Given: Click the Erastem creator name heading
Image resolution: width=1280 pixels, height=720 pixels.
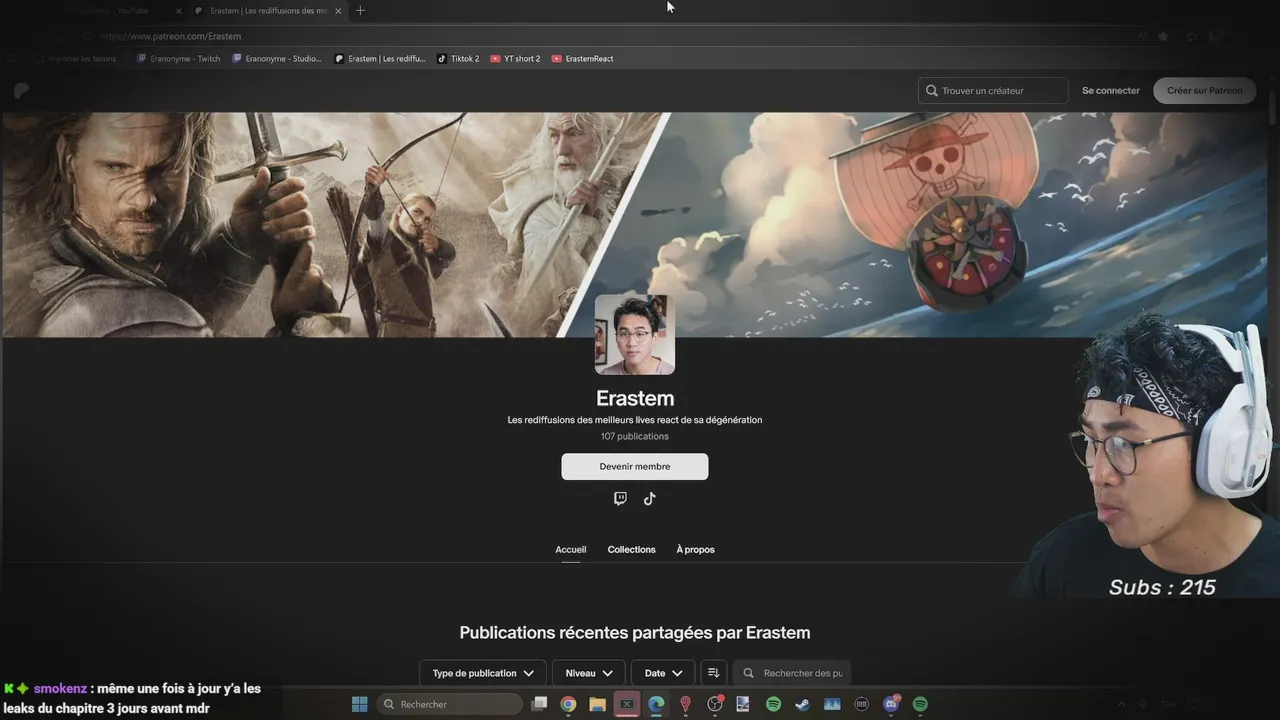Looking at the screenshot, I should (x=635, y=398).
